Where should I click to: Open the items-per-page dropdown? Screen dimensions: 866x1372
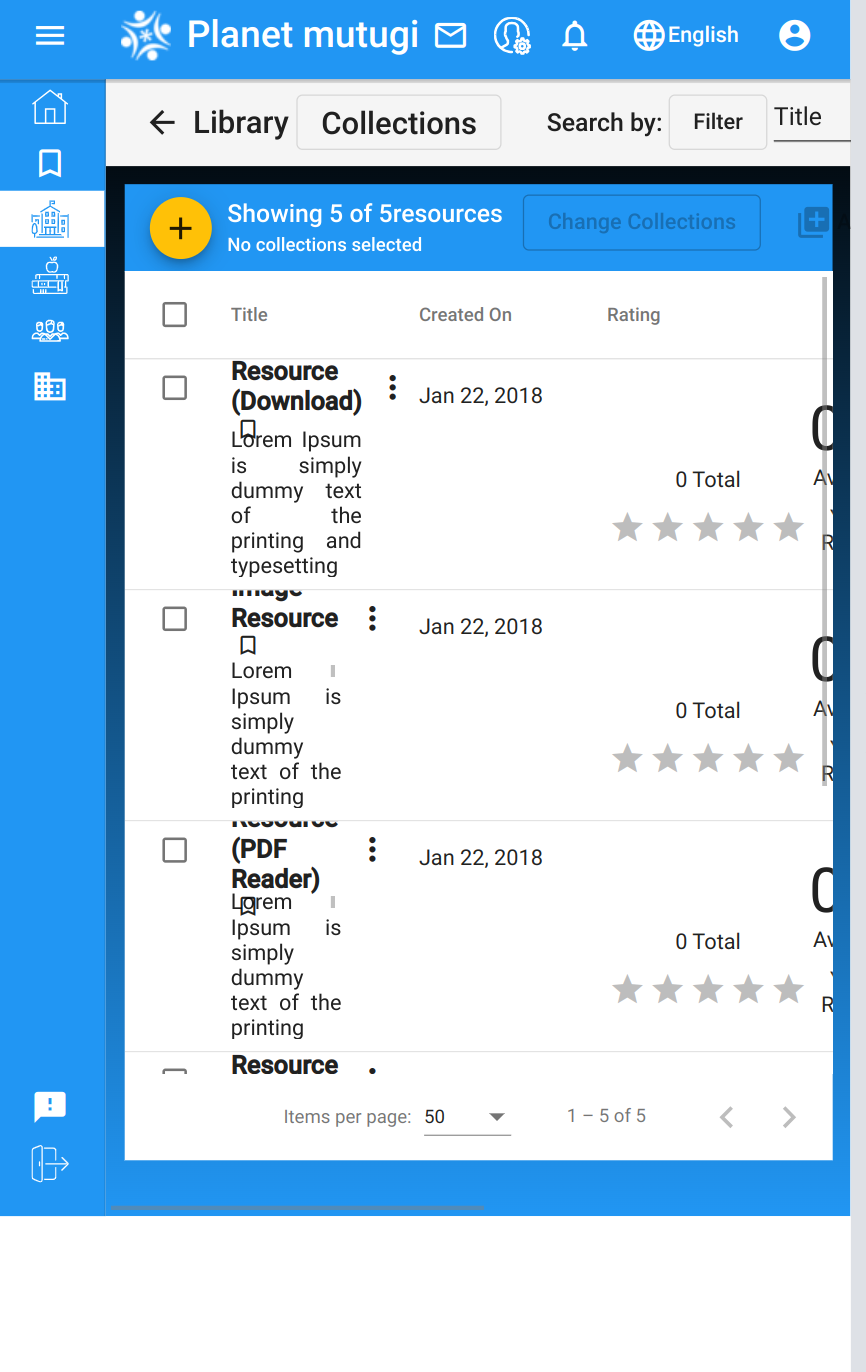pyautogui.click(x=467, y=1116)
